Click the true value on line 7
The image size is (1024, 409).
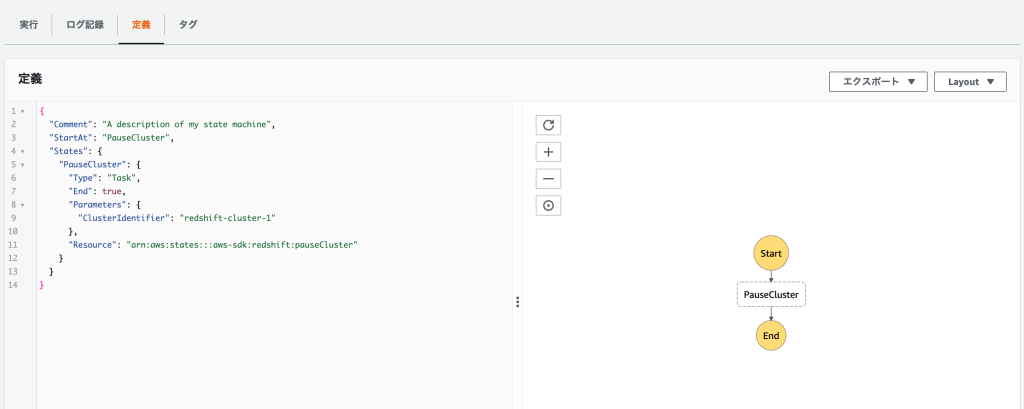point(112,191)
